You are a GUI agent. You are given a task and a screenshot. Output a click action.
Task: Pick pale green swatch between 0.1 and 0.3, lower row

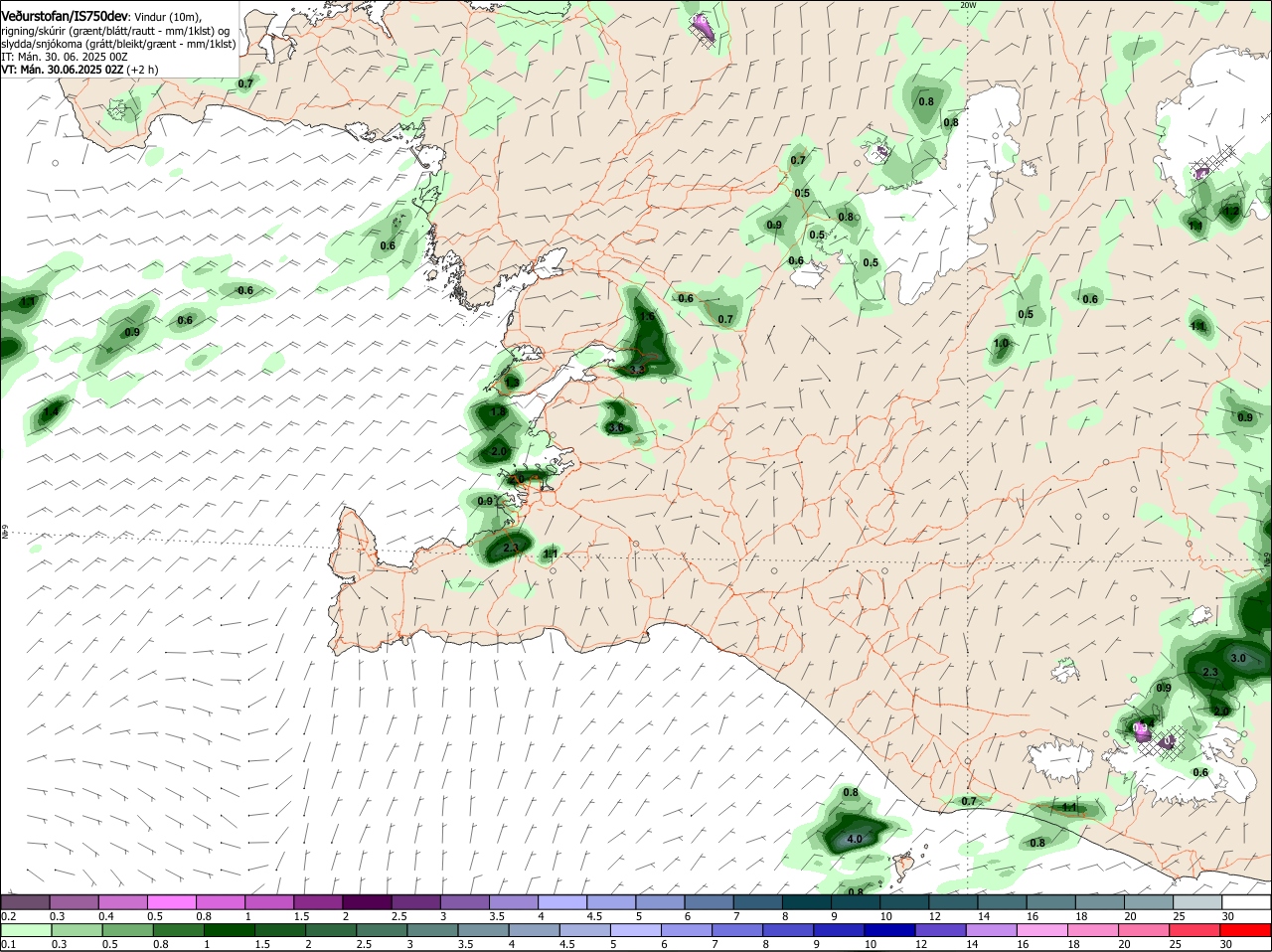(x=26, y=930)
